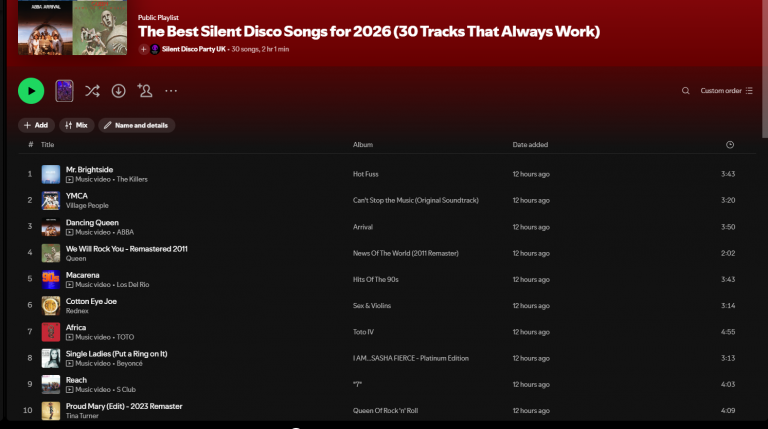Open the S Club artist link
This screenshot has width=768, height=429.
(126, 390)
